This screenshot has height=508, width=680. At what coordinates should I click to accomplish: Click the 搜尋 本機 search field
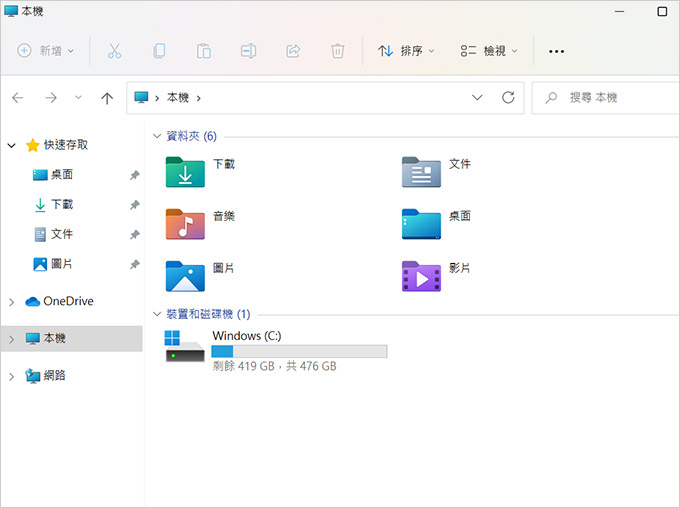(605, 98)
